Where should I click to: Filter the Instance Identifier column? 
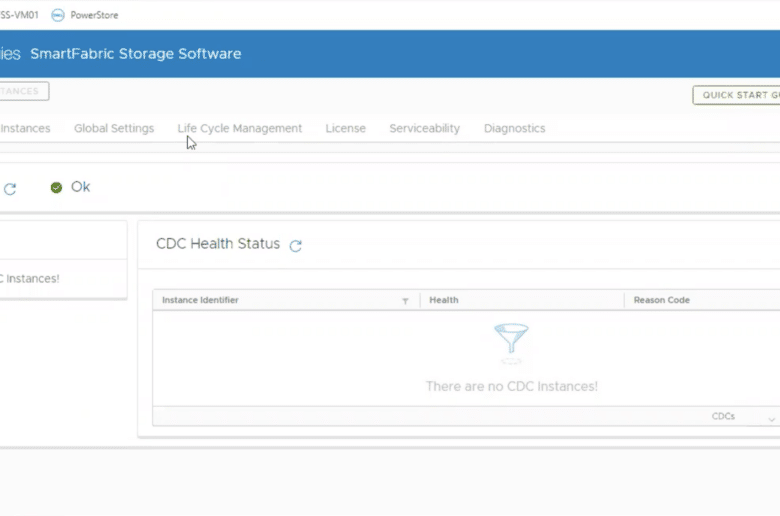coord(405,301)
